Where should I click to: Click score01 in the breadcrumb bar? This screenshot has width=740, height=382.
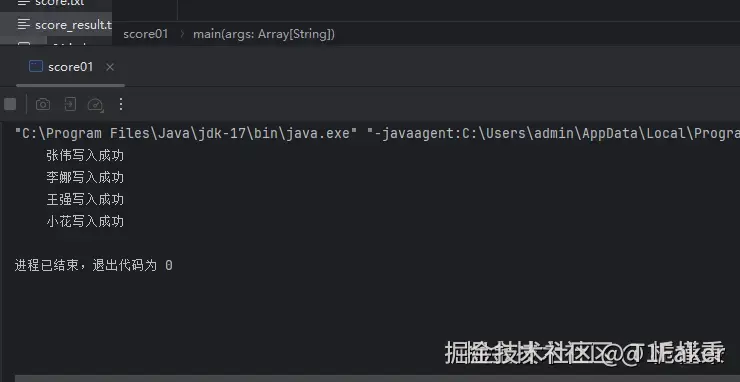146,34
